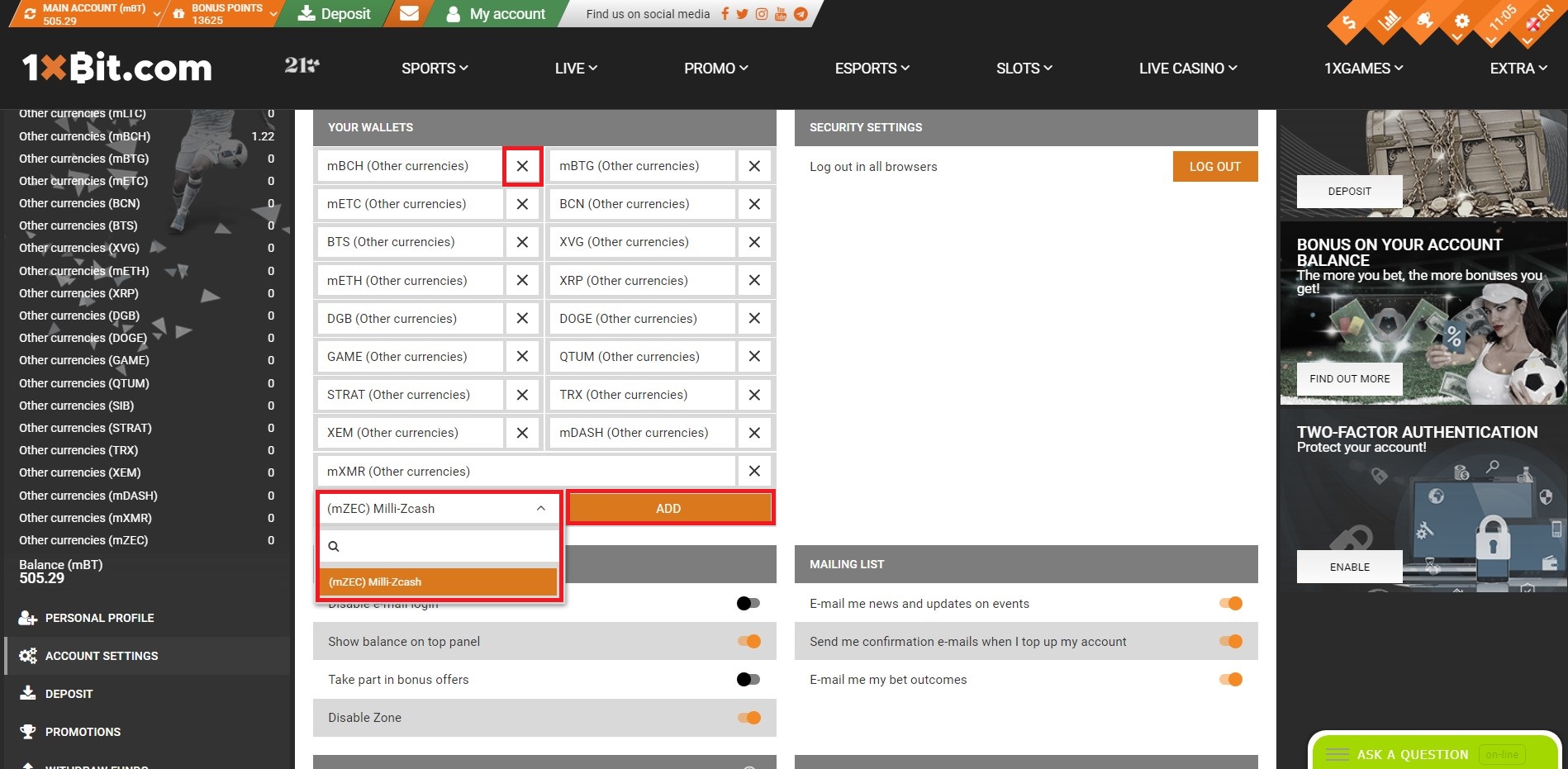Click the LOG OUT button
Viewport: 1568px width, 769px height.
click(x=1215, y=166)
